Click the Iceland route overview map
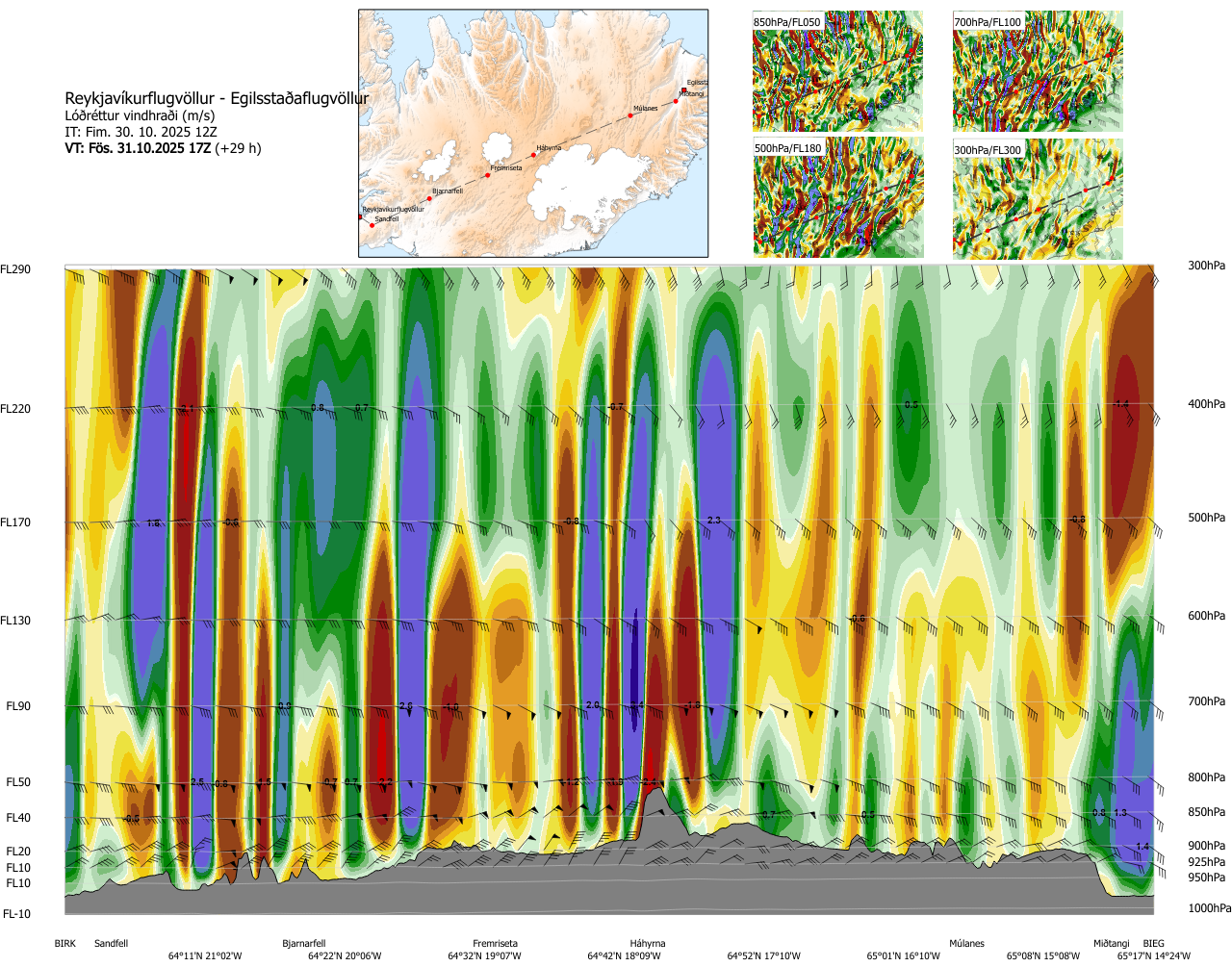Image resolution: width=1232 pixels, height=967 pixels. point(533,134)
